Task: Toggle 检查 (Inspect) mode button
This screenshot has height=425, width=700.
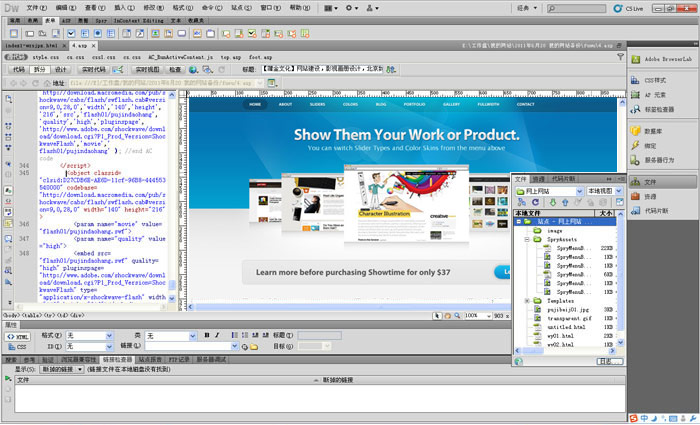Action: (x=175, y=70)
